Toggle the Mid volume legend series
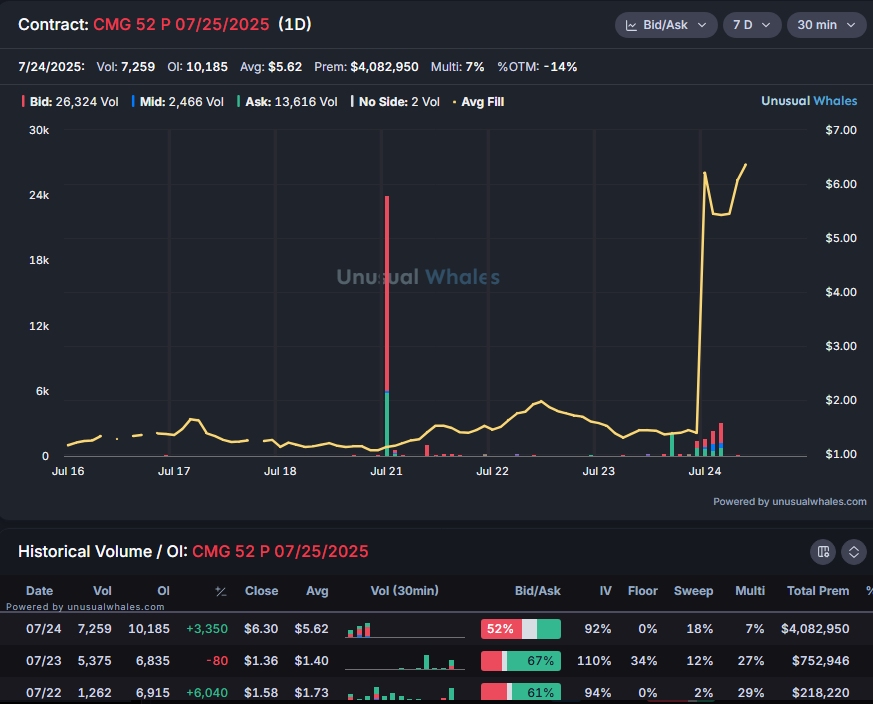Viewport: 873px width, 704px height. pos(178,102)
